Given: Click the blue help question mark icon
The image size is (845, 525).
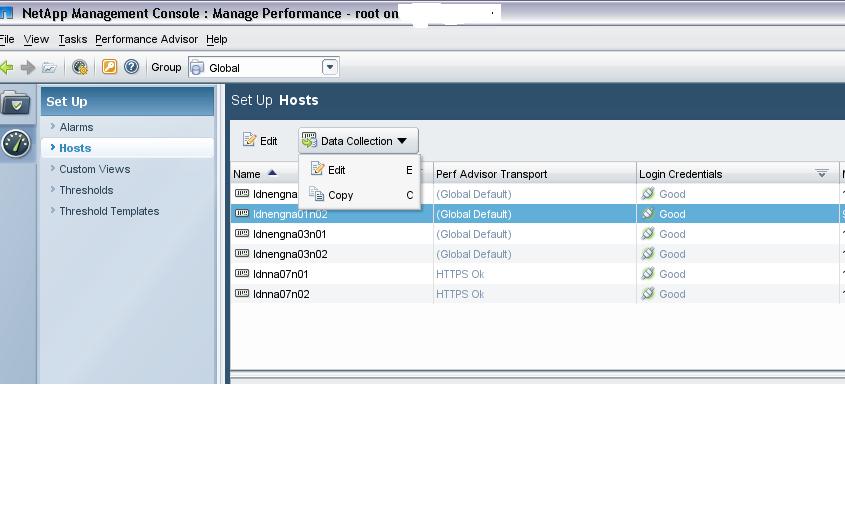Looking at the screenshot, I should coord(131,67).
